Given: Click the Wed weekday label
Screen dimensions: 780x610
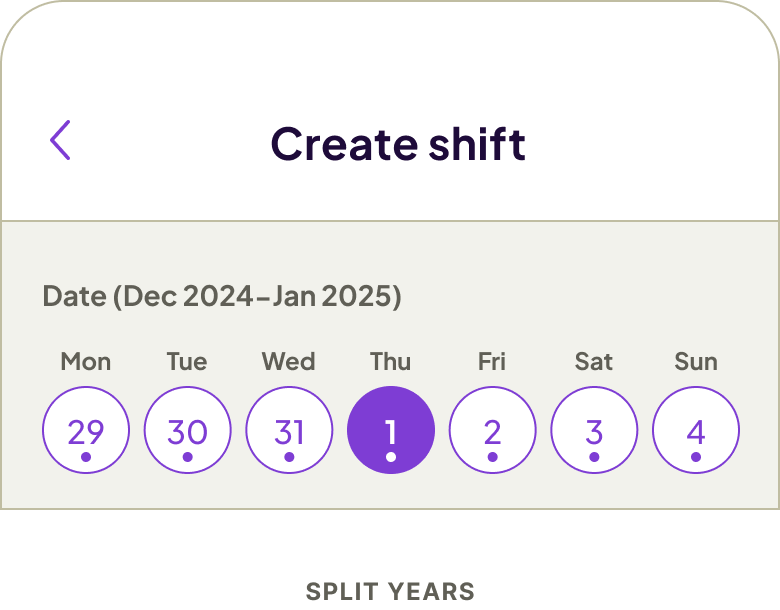Looking at the screenshot, I should [x=289, y=361].
